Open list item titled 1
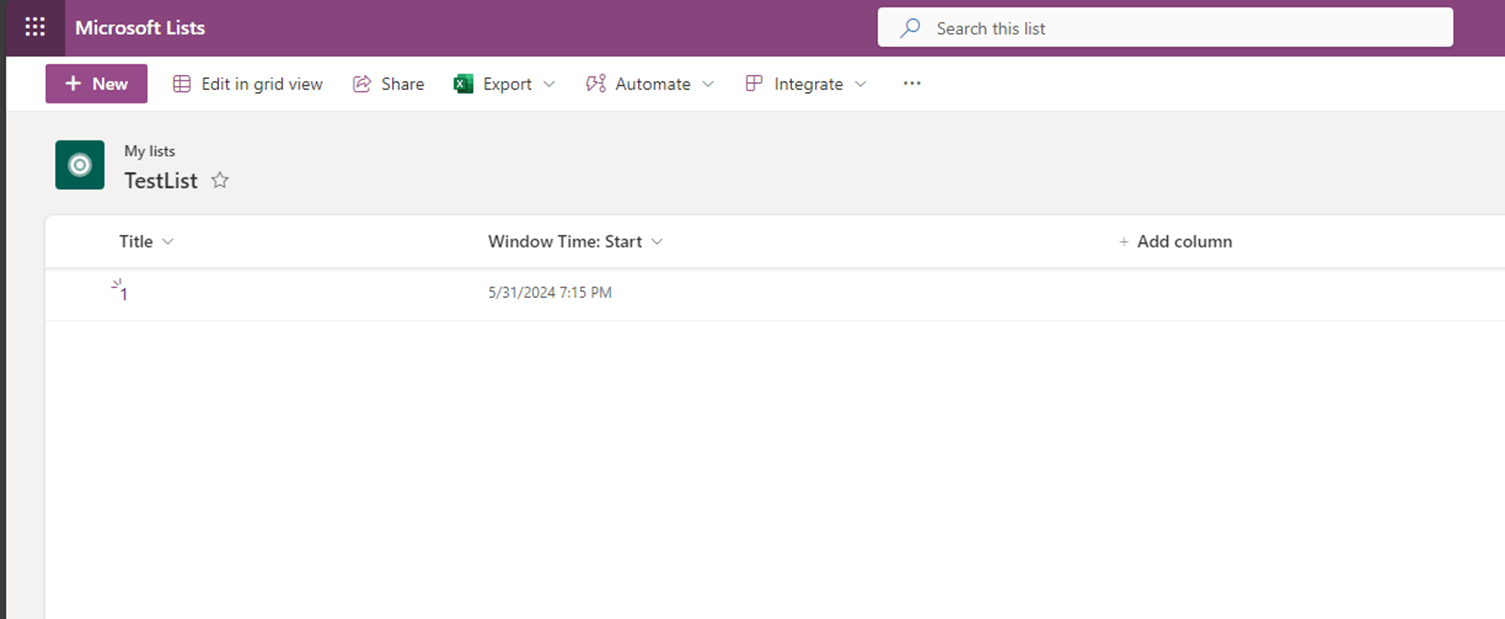The width and height of the screenshot is (1505, 619). coord(123,294)
